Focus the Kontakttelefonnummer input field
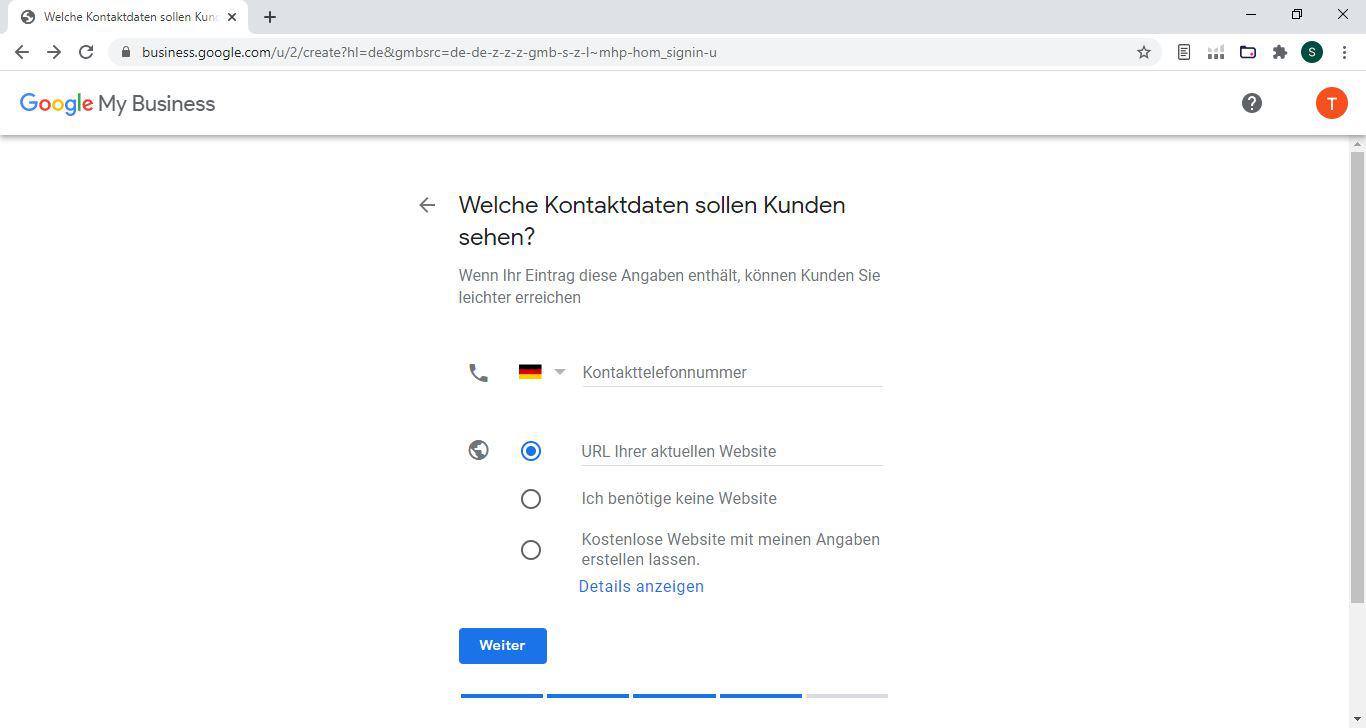Image resolution: width=1366 pixels, height=728 pixels. pyautogui.click(x=731, y=372)
